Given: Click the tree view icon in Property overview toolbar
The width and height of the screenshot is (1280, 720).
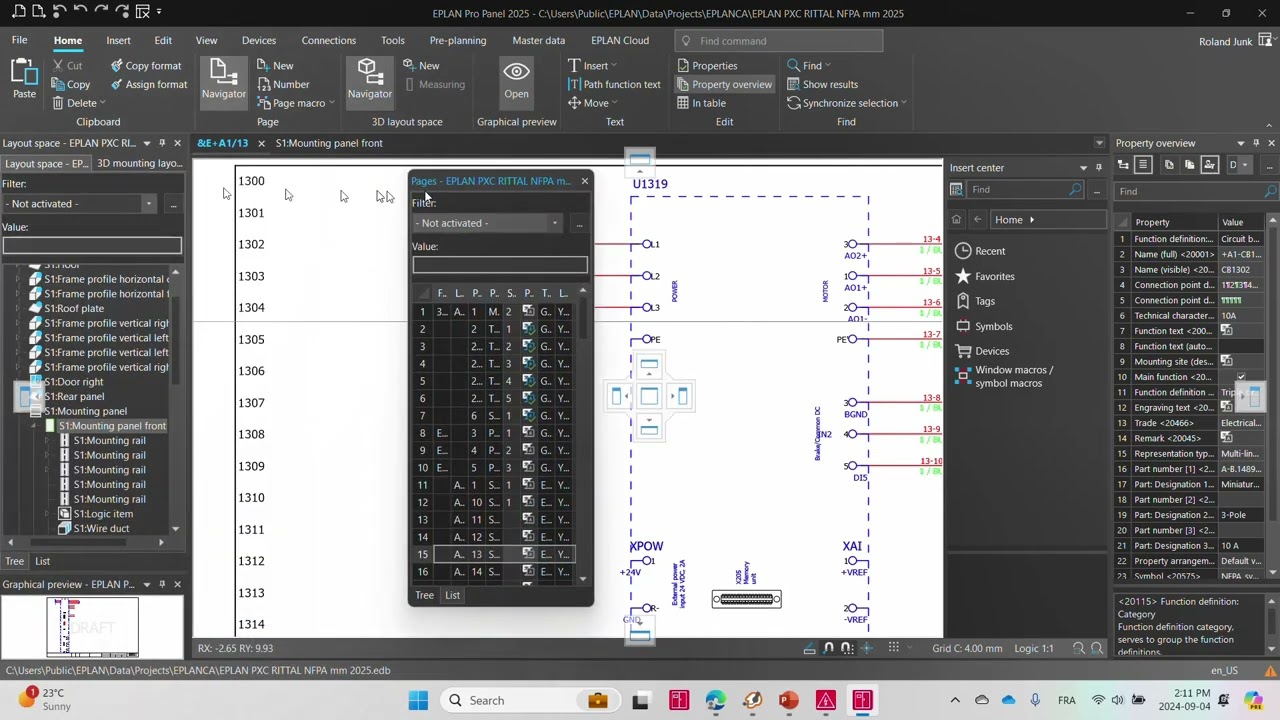Looking at the screenshot, I should click(x=1123, y=165).
